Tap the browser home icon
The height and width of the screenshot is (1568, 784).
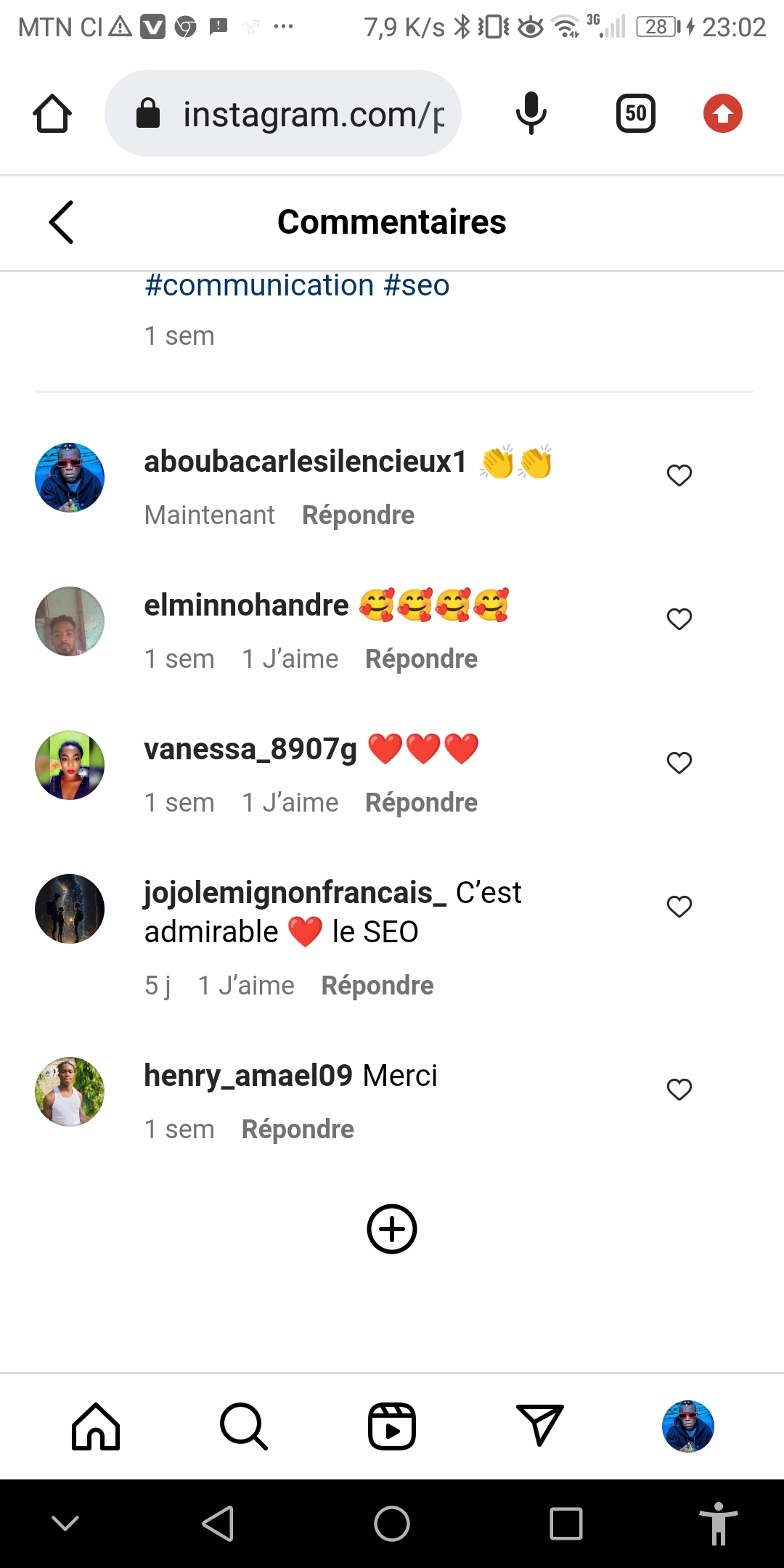[x=52, y=114]
